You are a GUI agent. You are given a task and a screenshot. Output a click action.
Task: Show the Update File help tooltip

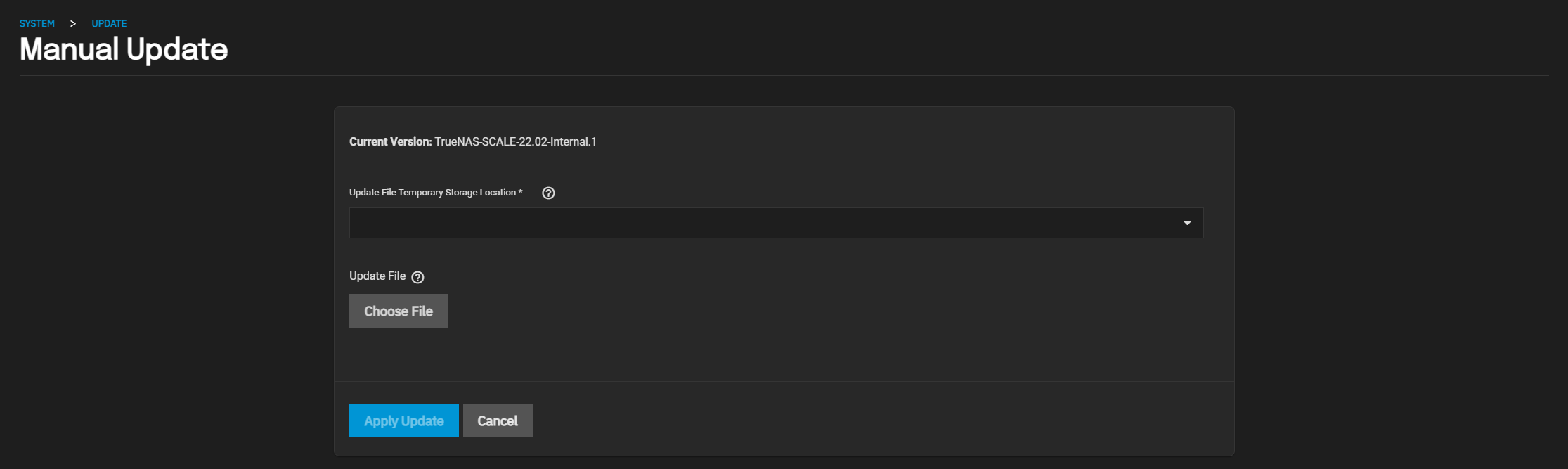[417, 277]
